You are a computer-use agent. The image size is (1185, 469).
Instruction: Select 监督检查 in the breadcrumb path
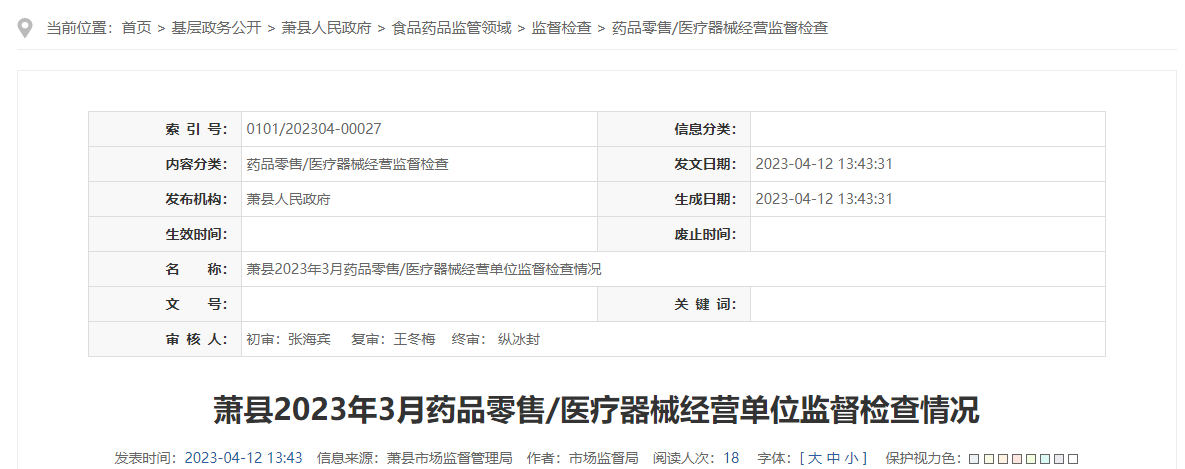pyautogui.click(x=561, y=28)
